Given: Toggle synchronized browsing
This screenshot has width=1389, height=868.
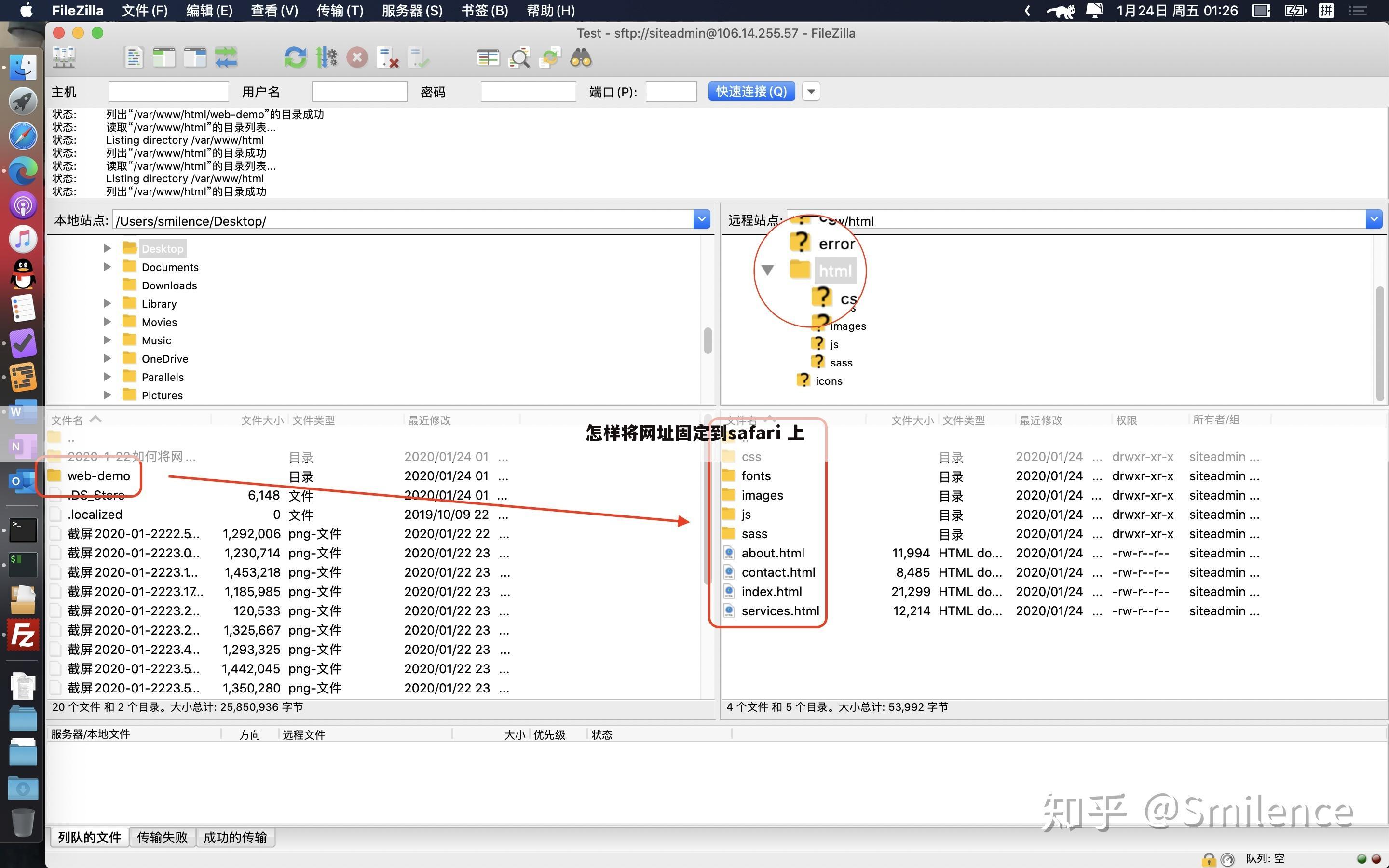Looking at the screenshot, I should [x=550, y=58].
